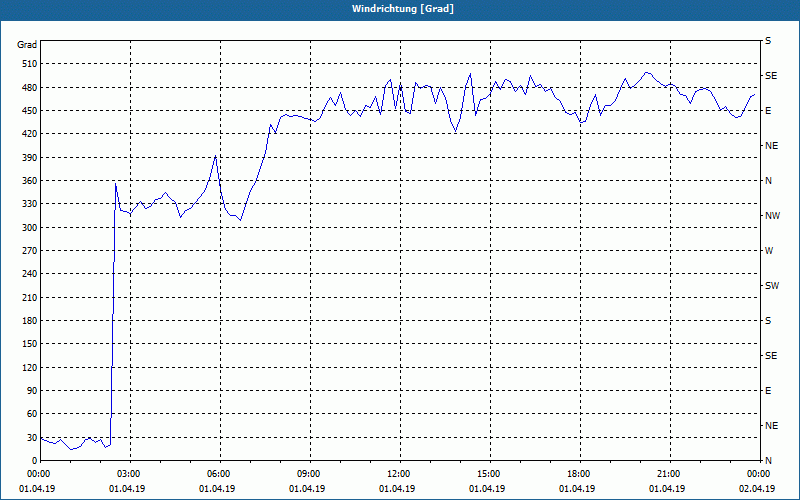The image size is (800, 500).
Task: Click the 'E' compass label beside the 450 gridline
Action: pos(768,111)
